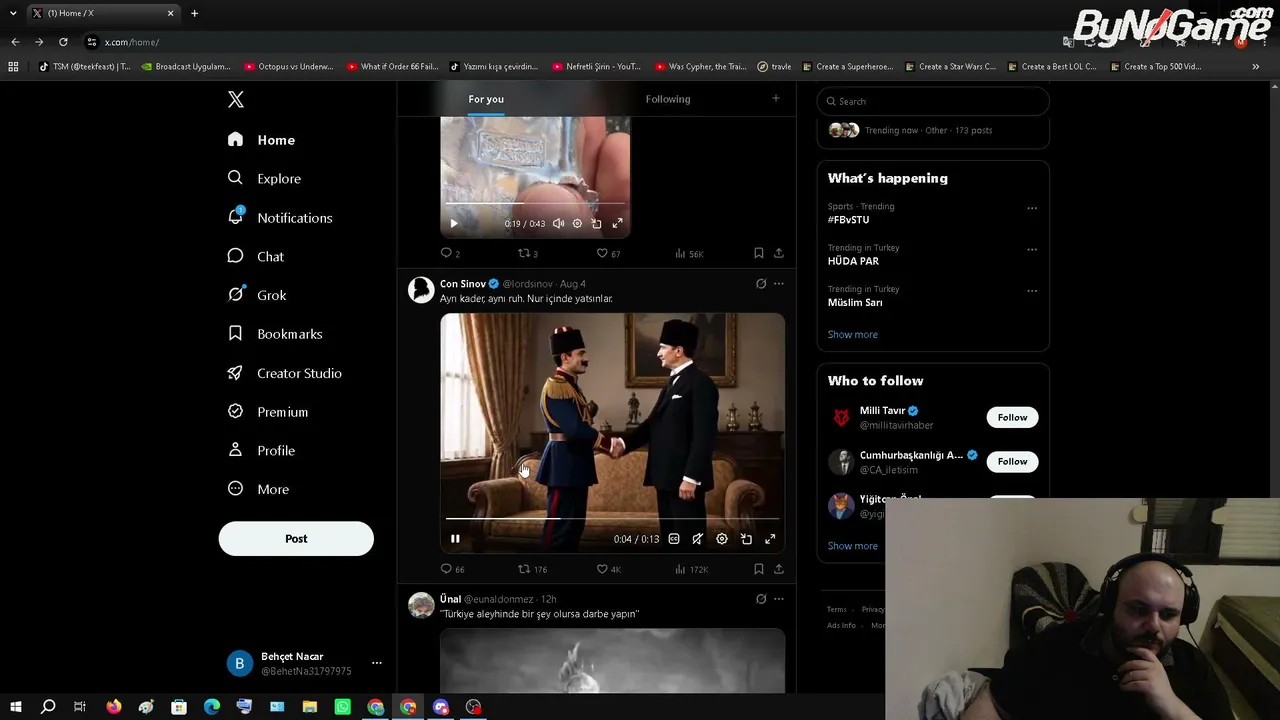Open more options for #FBvSTU trend

pyautogui.click(x=1032, y=208)
